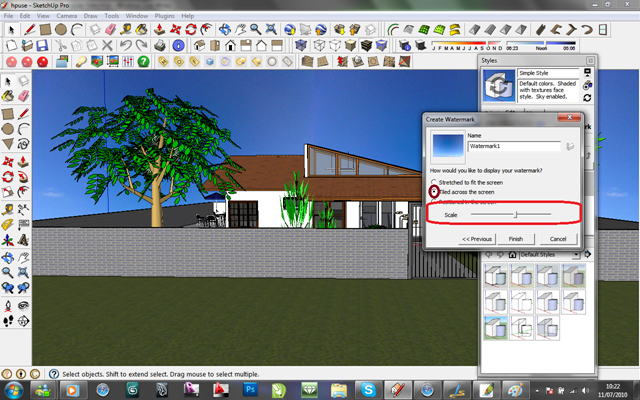This screenshot has width=640, height=400.
Task: Open the File menu
Action: tap(9, 16)
